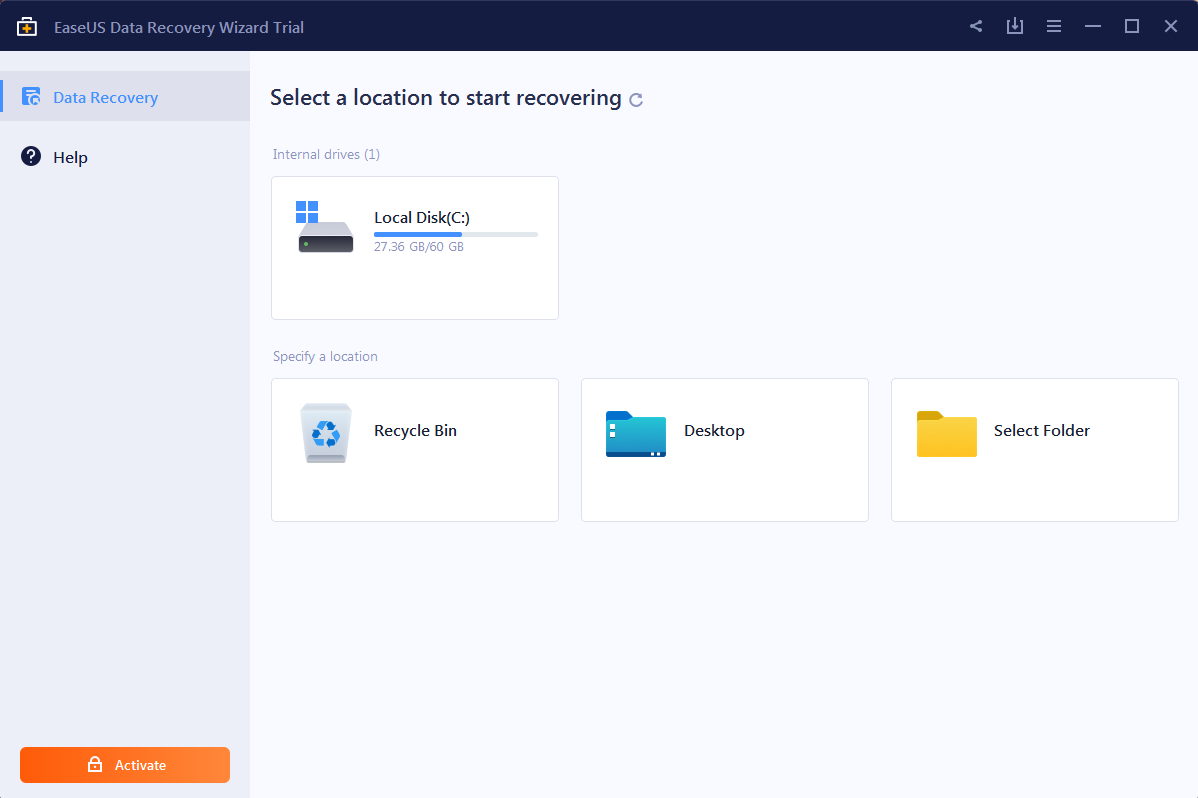This screenshot has height=798, width=1198.
Task: Click the Select Folder icon
Action: (x=946, y=434)
